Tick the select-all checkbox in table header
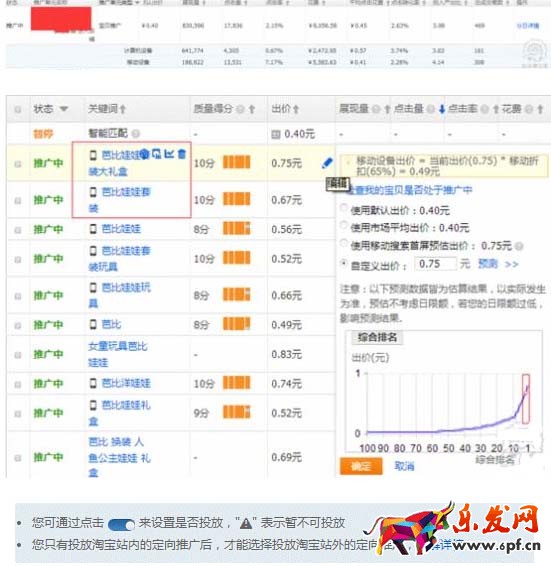Viewport: 551px width, 566px height. click(x=17, y=109)
